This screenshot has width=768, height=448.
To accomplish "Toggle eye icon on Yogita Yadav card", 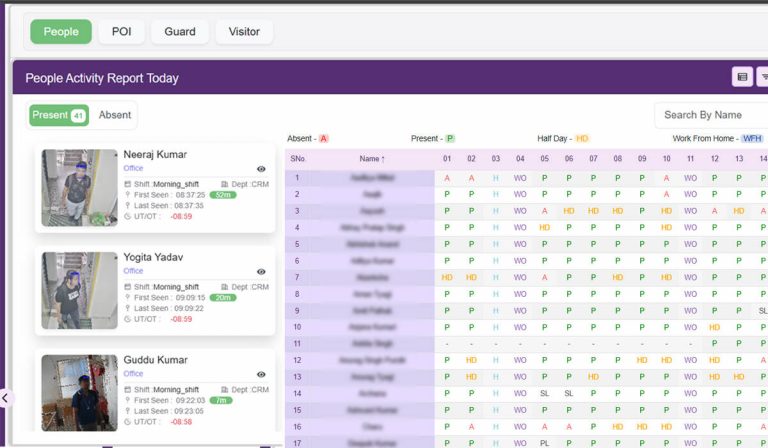I will tap(261, 271).
